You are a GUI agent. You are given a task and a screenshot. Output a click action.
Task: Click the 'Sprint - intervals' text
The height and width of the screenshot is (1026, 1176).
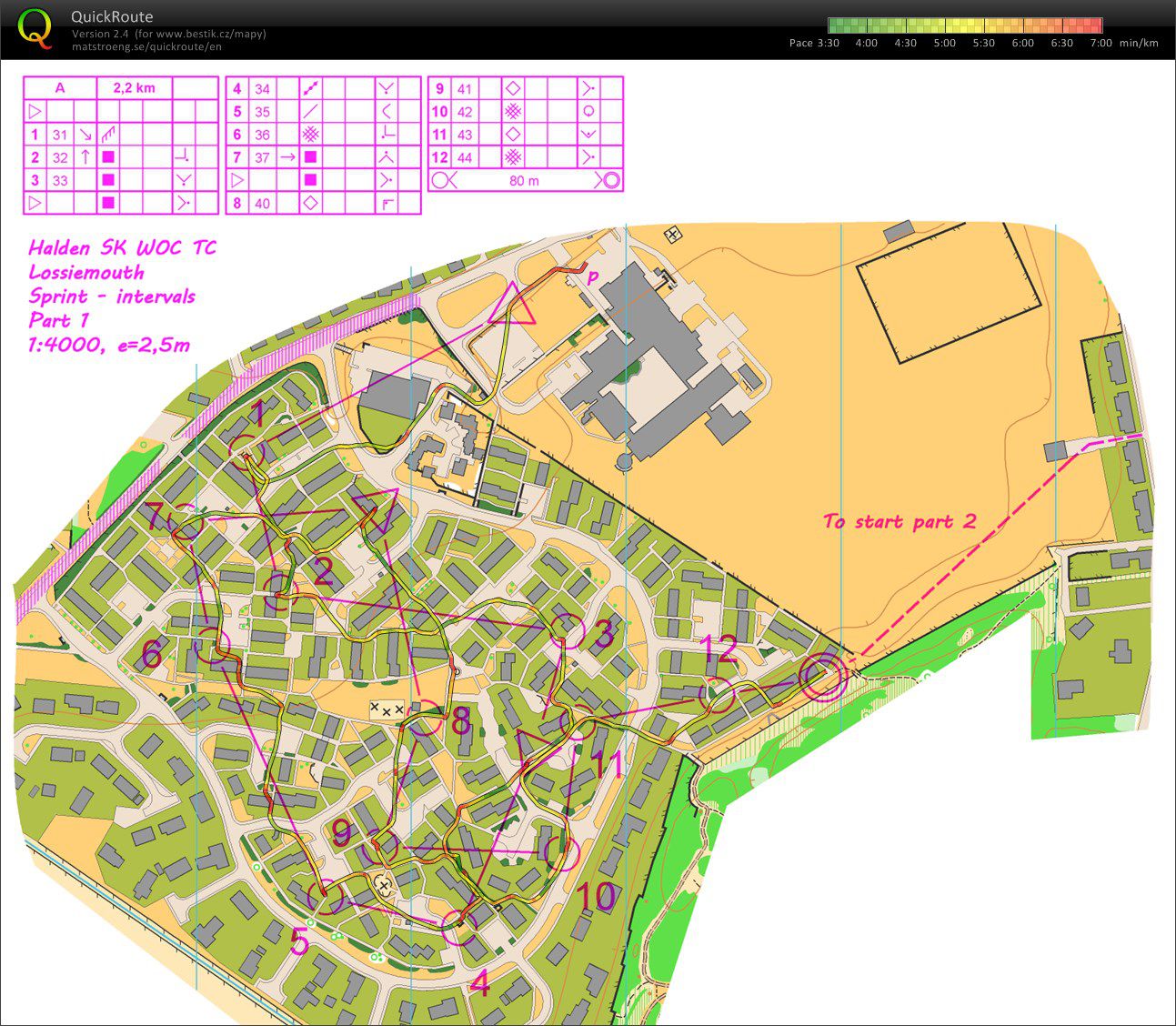[x=112, y=297]
